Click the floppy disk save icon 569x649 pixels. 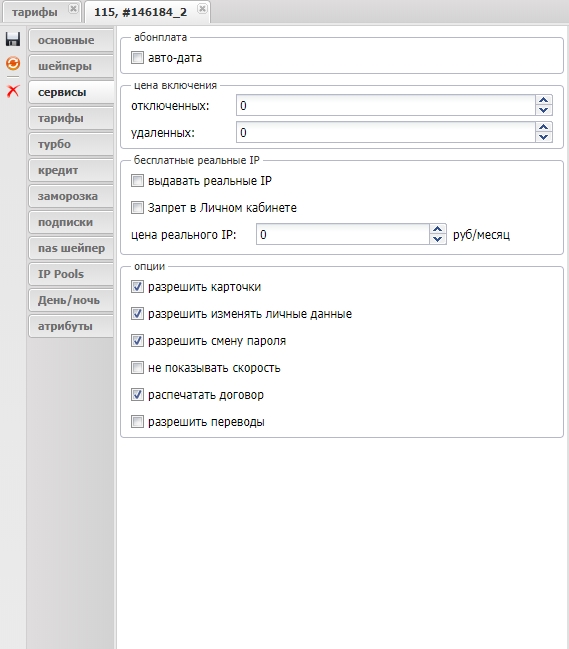point(13,39)
